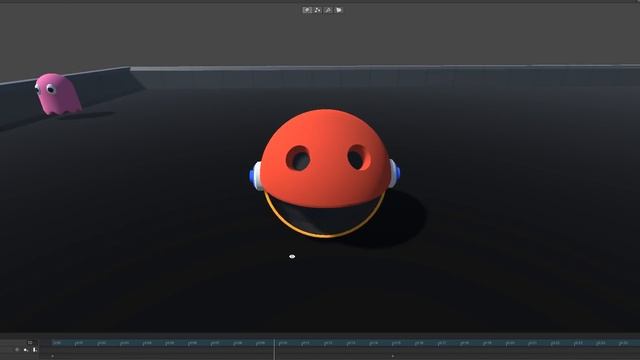Click the small list icon above timeline controls
The width and height of the screenshot is (640, 360).
click(x=30, y=342)
